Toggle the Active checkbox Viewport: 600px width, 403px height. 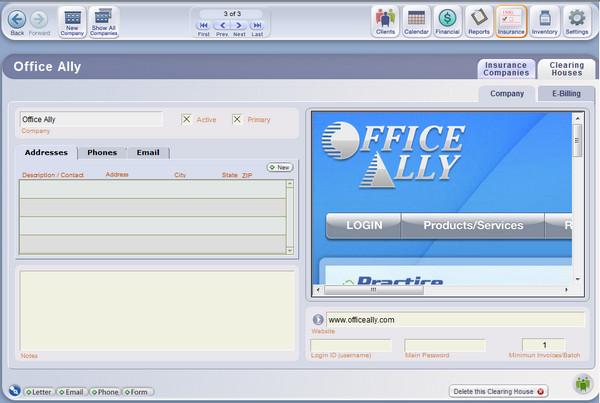186,119
